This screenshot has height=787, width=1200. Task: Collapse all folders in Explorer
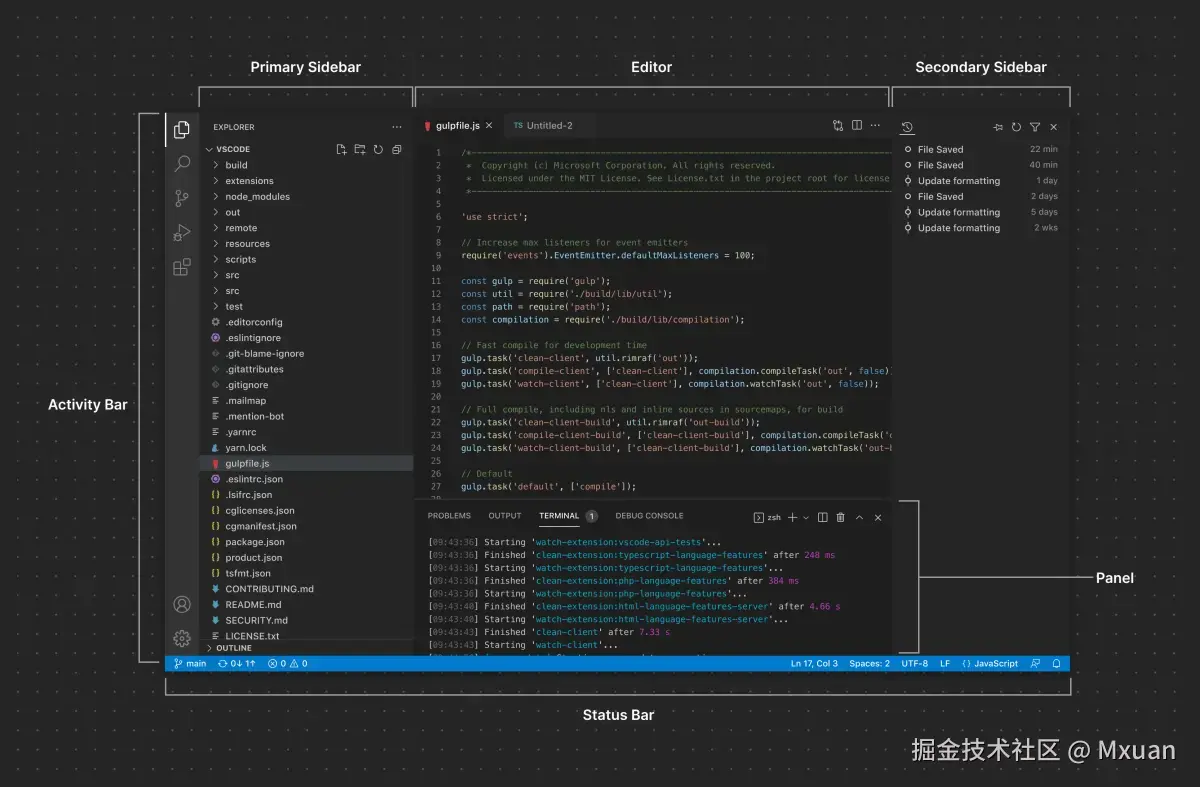[x=397, y=149]
